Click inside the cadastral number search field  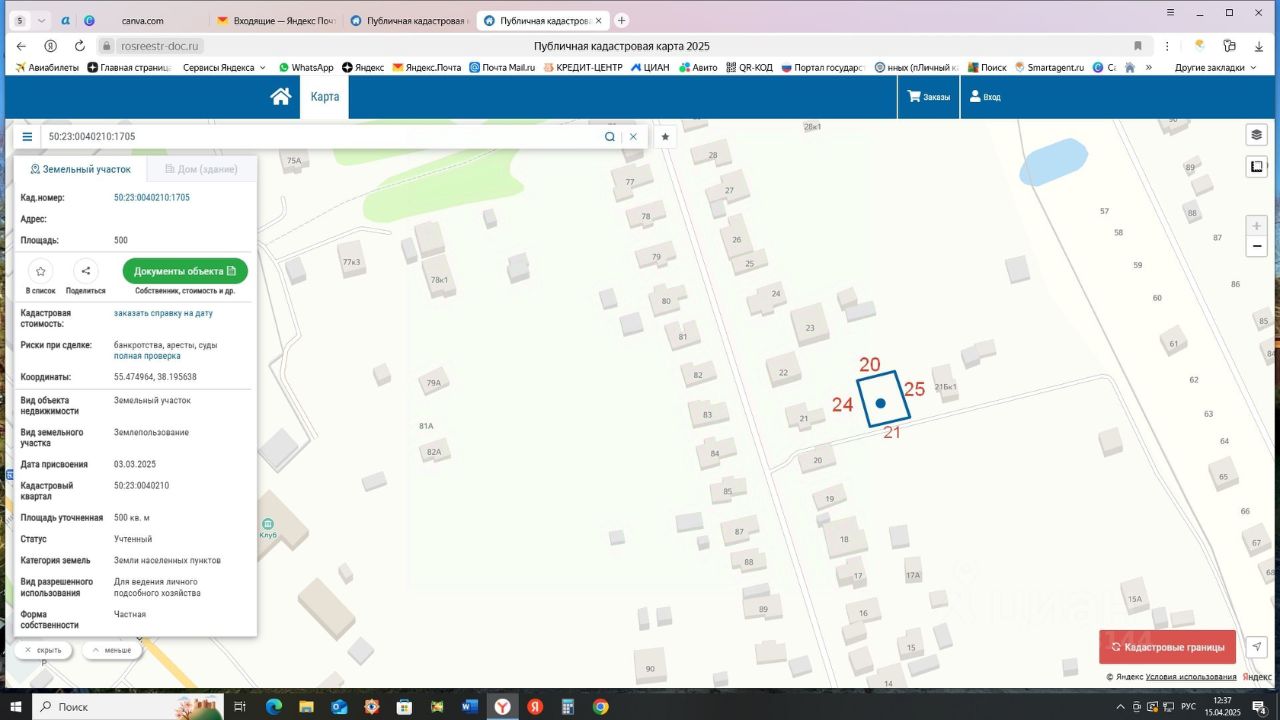click(320, 137)
